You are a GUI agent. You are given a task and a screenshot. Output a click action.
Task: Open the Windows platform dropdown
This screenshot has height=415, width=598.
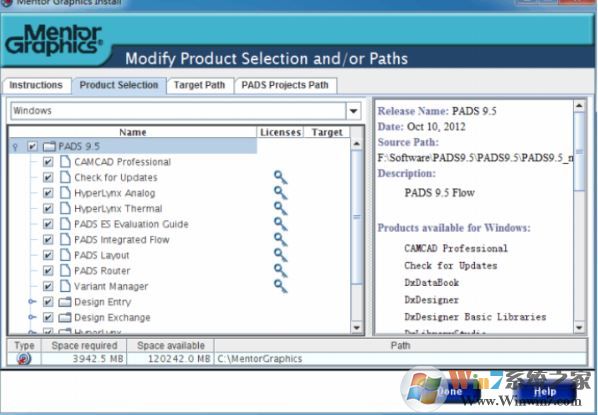coord(354,111)
